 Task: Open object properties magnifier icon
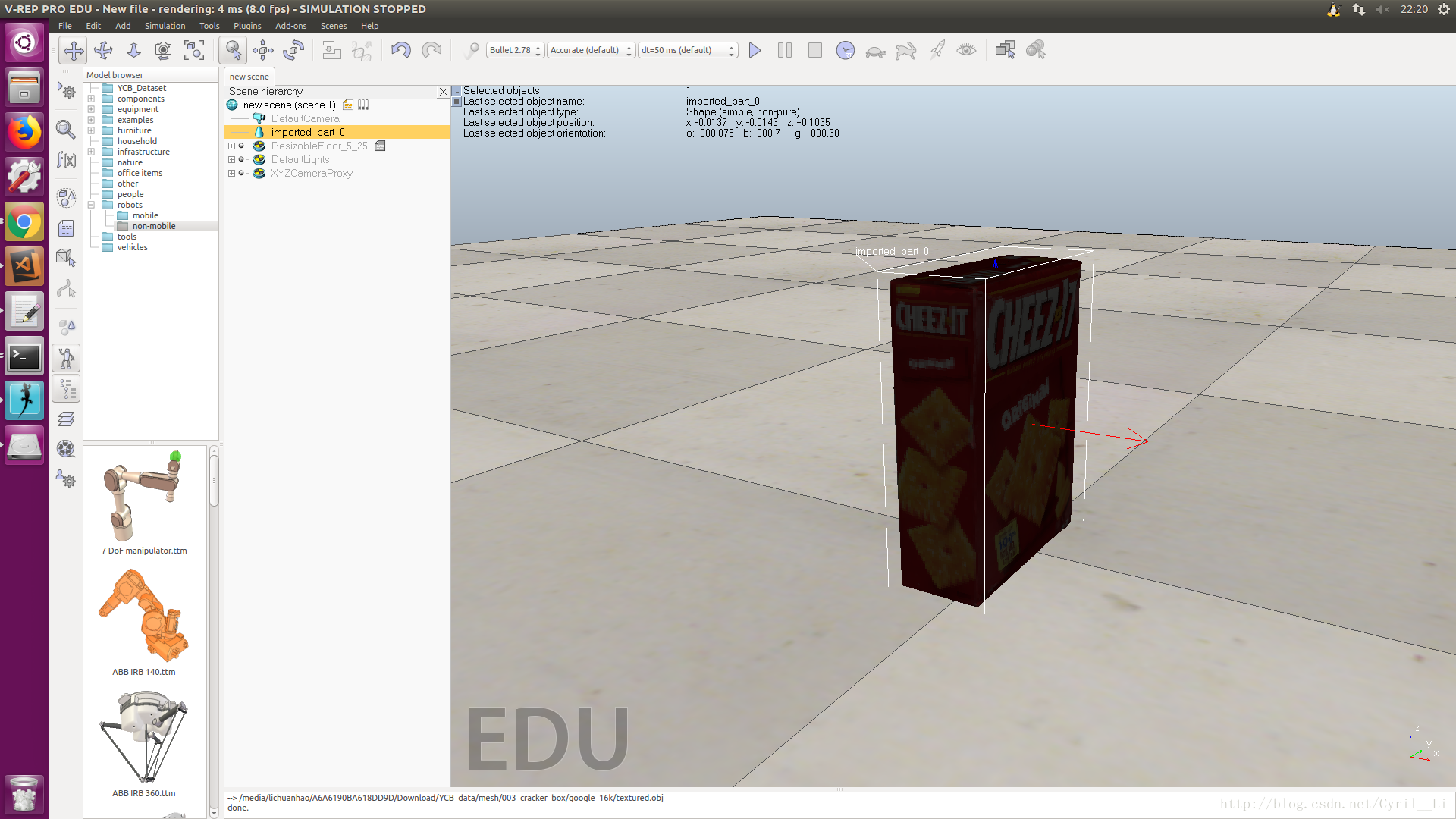66,130
